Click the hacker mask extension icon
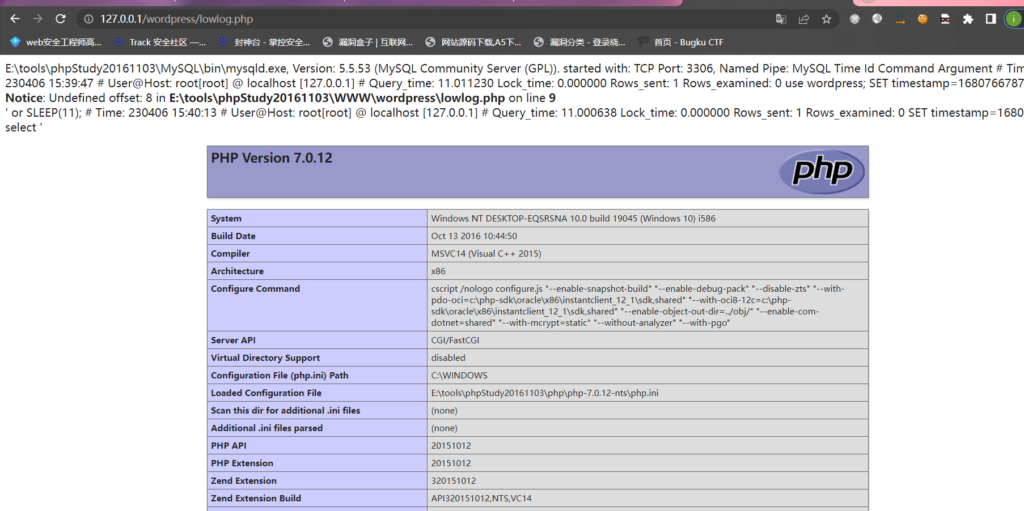Viewport: 1024px width, 511px height. pyautogui.click(x=944, y=19)
